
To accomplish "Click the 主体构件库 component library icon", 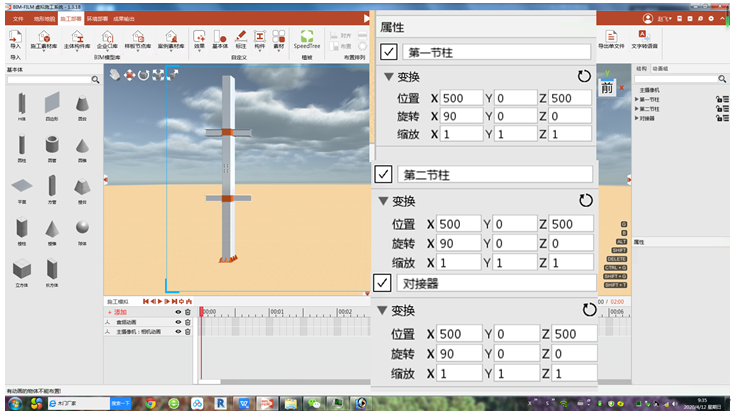I will (x=77, y=40).
